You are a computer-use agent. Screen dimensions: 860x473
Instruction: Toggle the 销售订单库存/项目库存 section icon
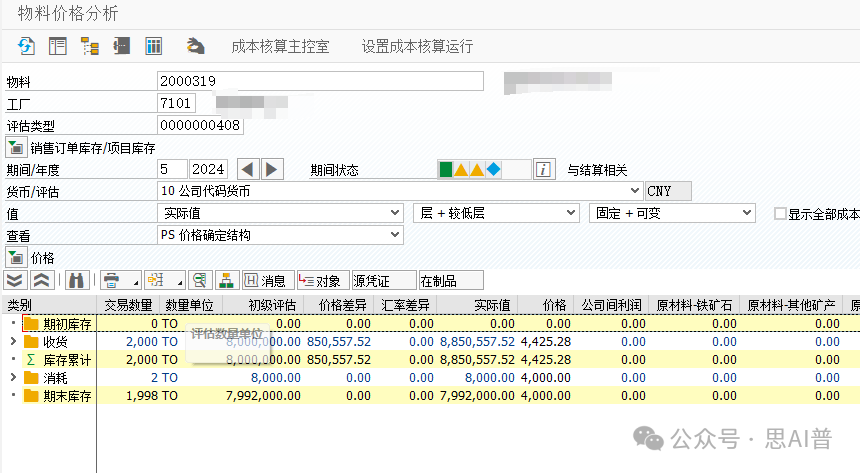click(16, 148)
